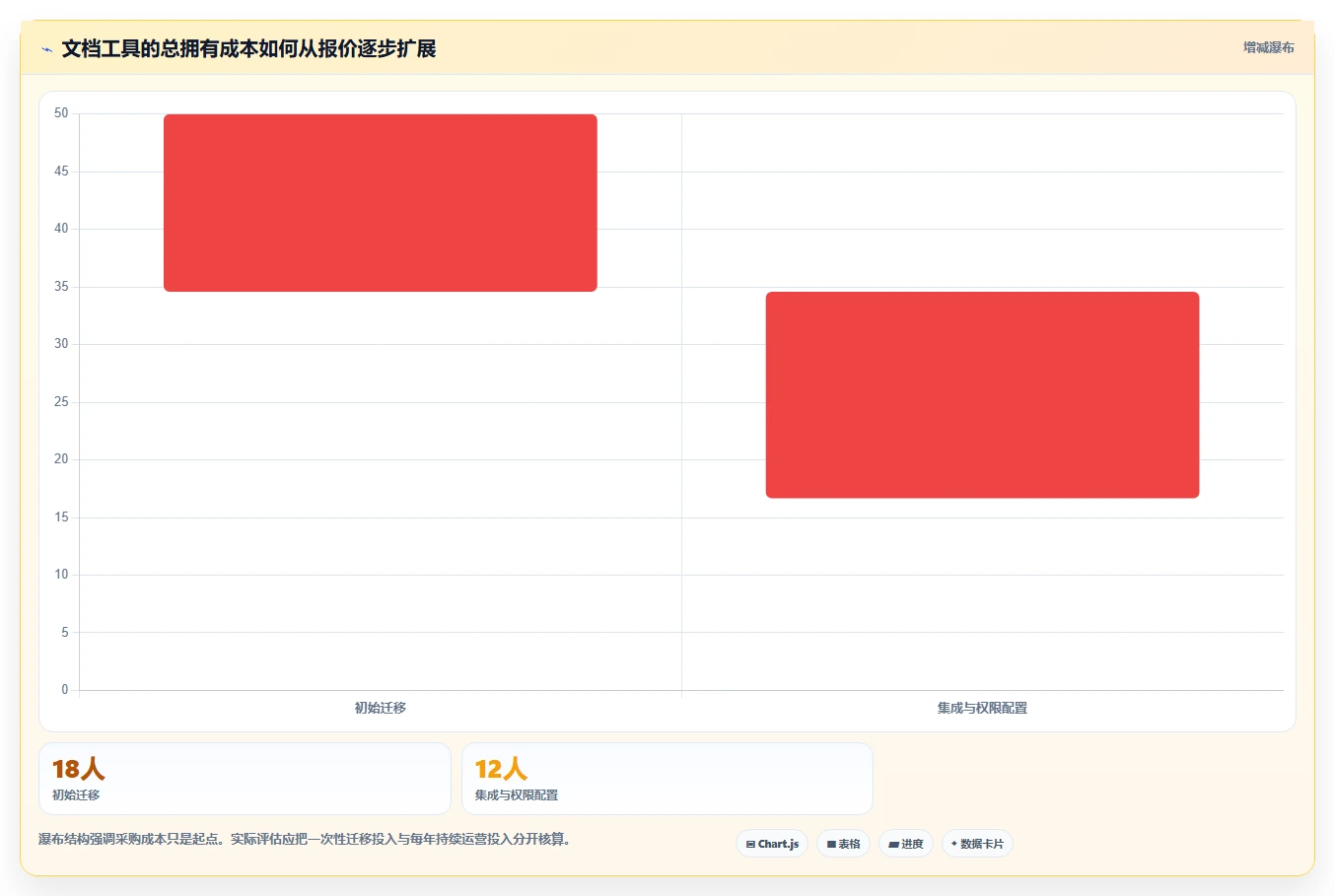The width and height of the screenshot is (1335, 896).
Task: Click the 进度 tag chip
Action: click(906, 844)
